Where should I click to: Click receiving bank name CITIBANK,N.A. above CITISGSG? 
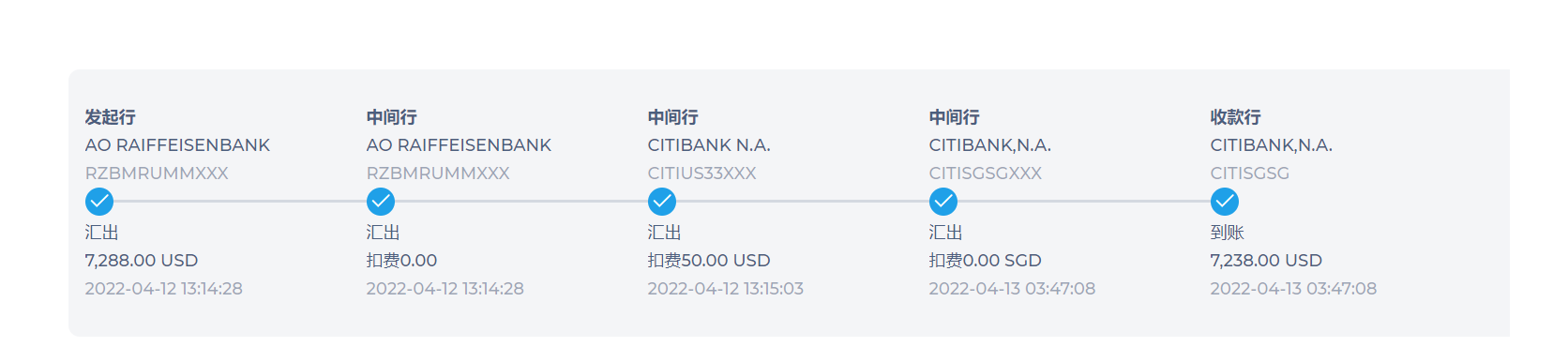click(x=1272, y=145)
